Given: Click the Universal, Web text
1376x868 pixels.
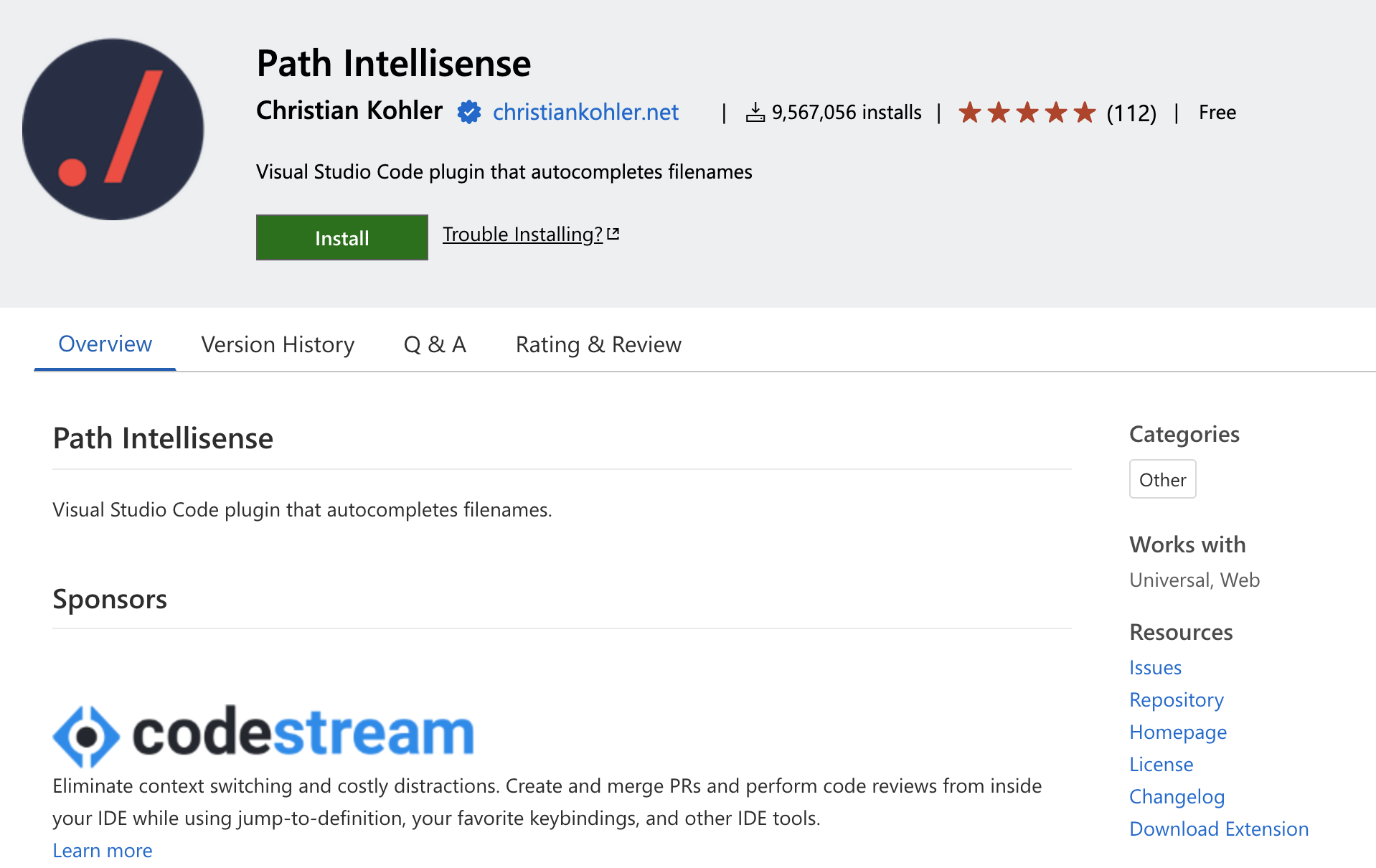Looking at the screenshot, I should [x=1194, y=580].
